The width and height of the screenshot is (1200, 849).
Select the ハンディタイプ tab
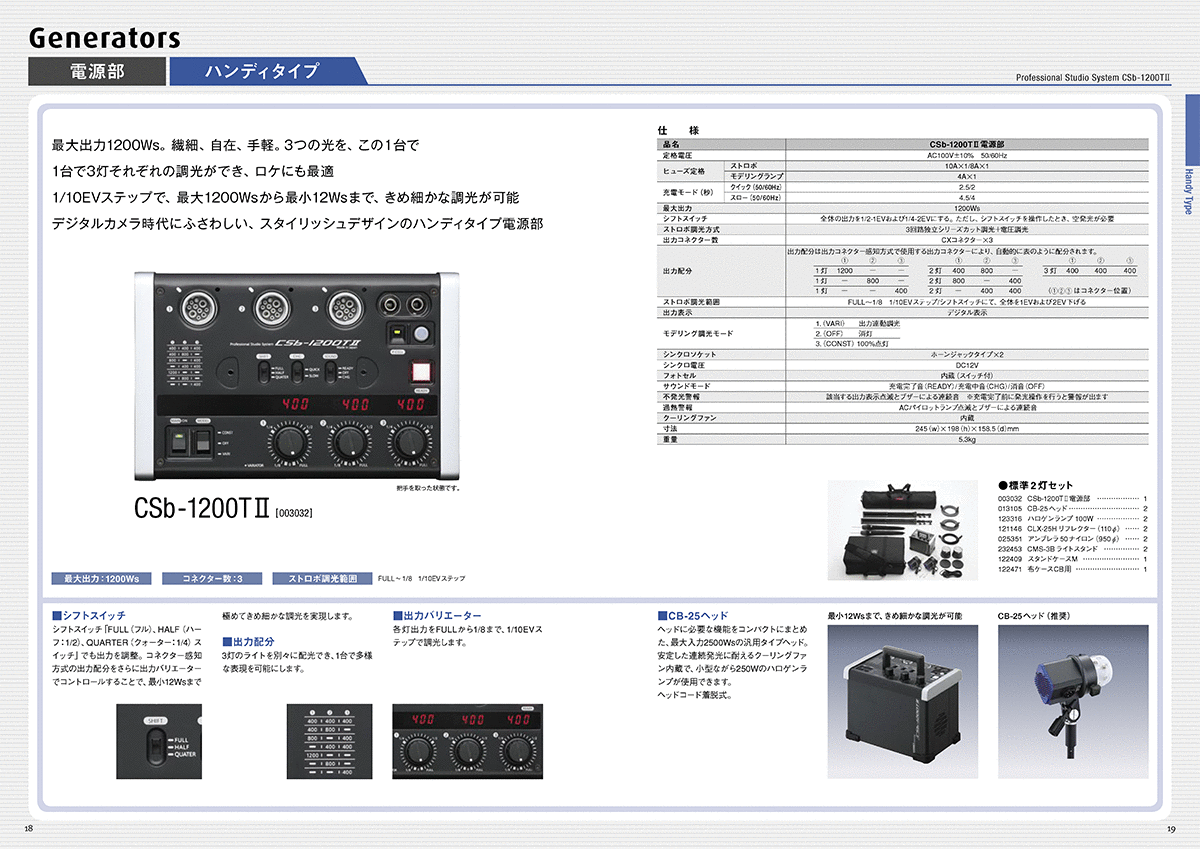(262, 71)
